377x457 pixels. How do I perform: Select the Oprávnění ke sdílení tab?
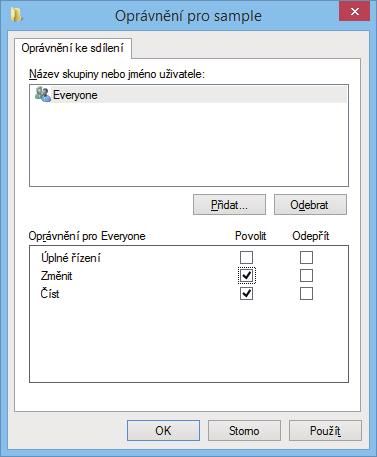pyautogui.click(x=73, y=48)
